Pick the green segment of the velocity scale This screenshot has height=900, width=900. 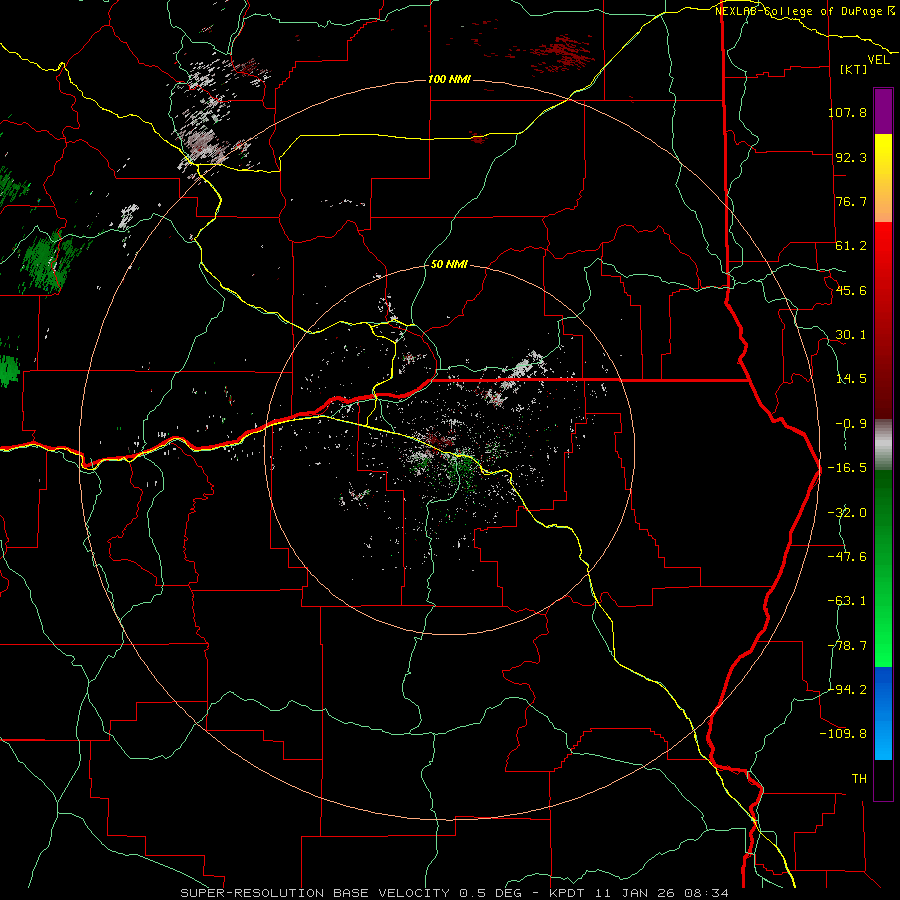[883, 568]
